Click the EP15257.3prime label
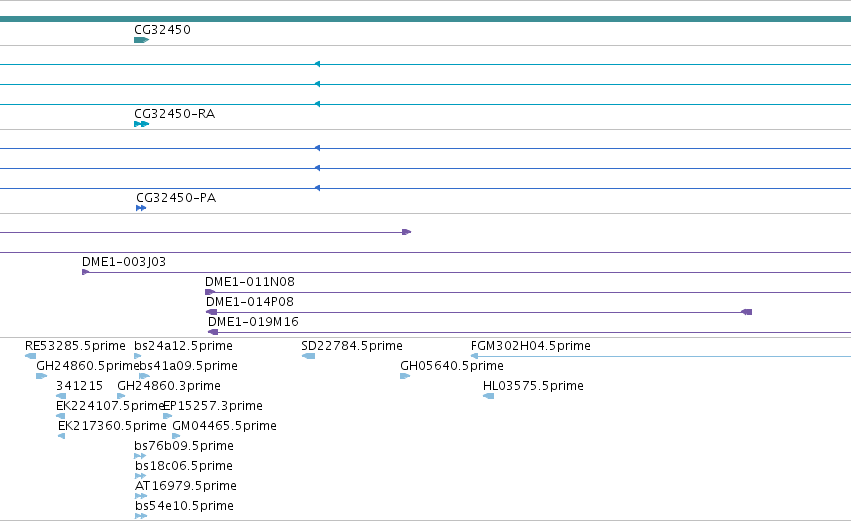The image size is (851, 521). [213, 406]
